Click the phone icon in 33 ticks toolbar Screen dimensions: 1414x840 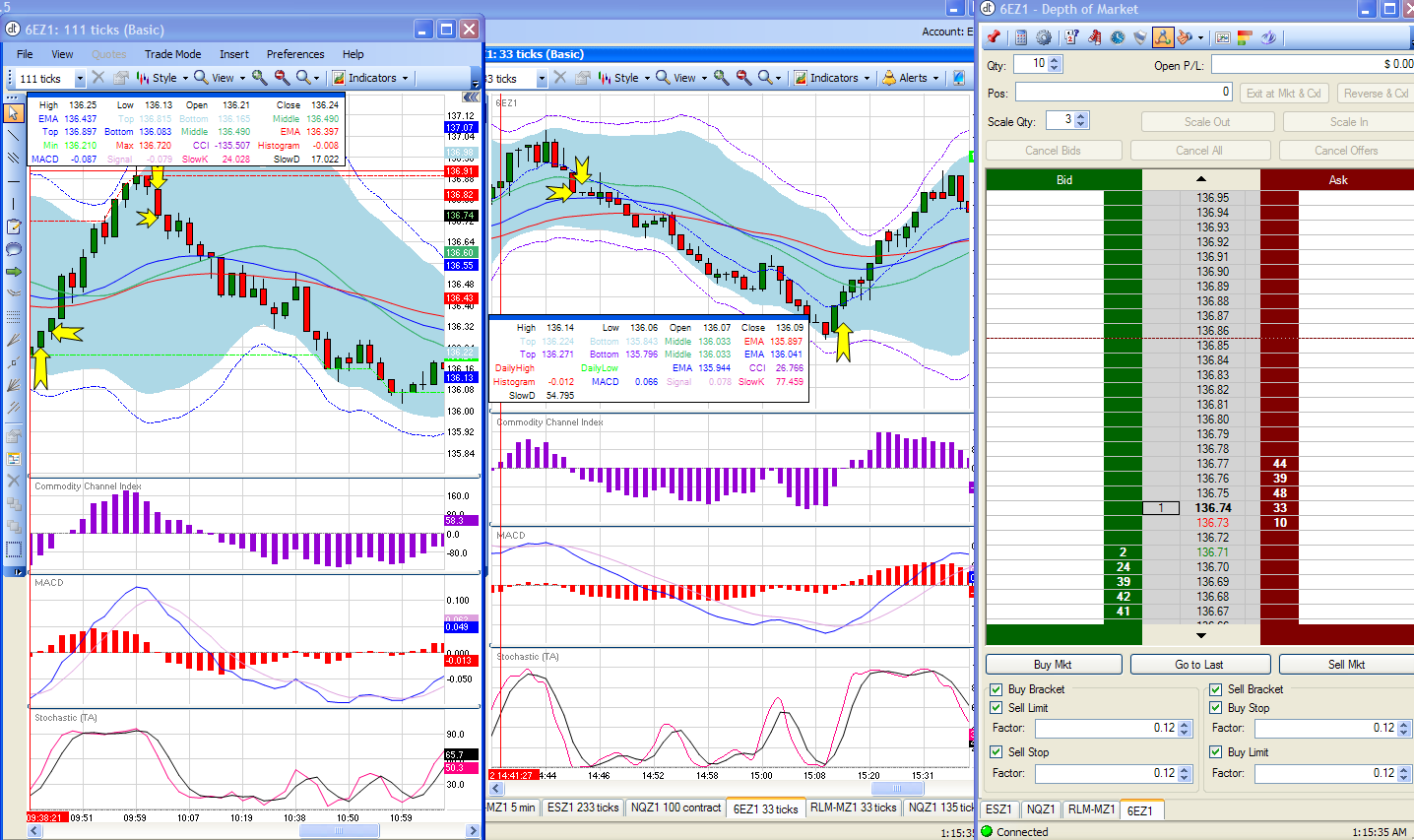coord(958,78)
